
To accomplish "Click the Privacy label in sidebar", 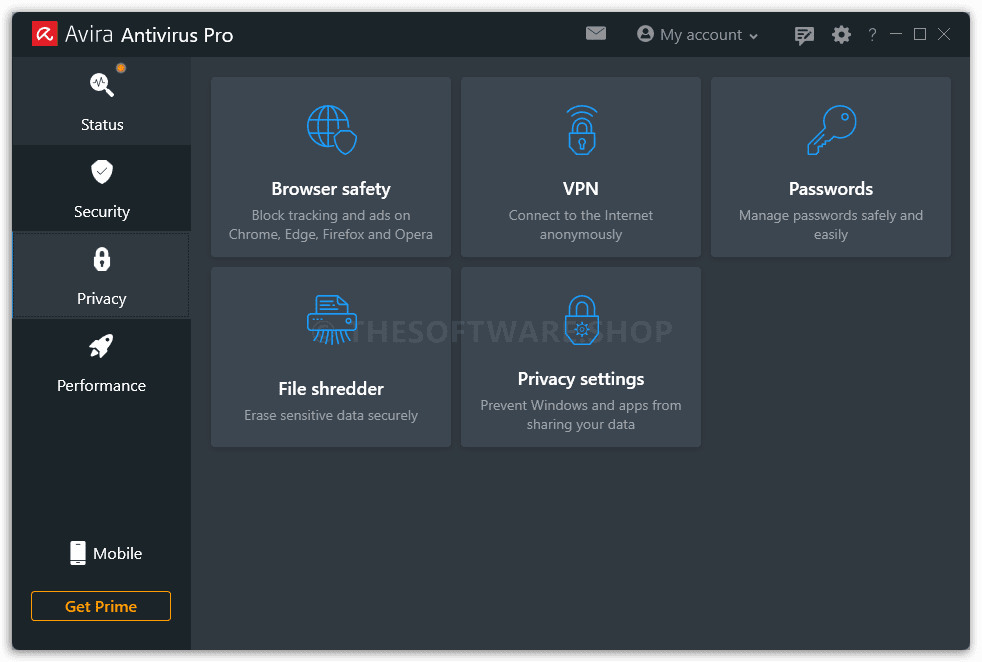I will pyautogui.click(x=101, y=299).
